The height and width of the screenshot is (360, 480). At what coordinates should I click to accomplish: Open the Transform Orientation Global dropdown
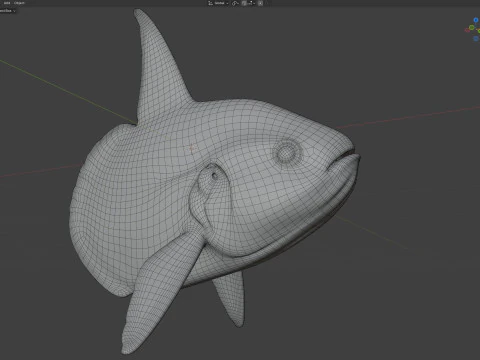(x=219, y=3)
